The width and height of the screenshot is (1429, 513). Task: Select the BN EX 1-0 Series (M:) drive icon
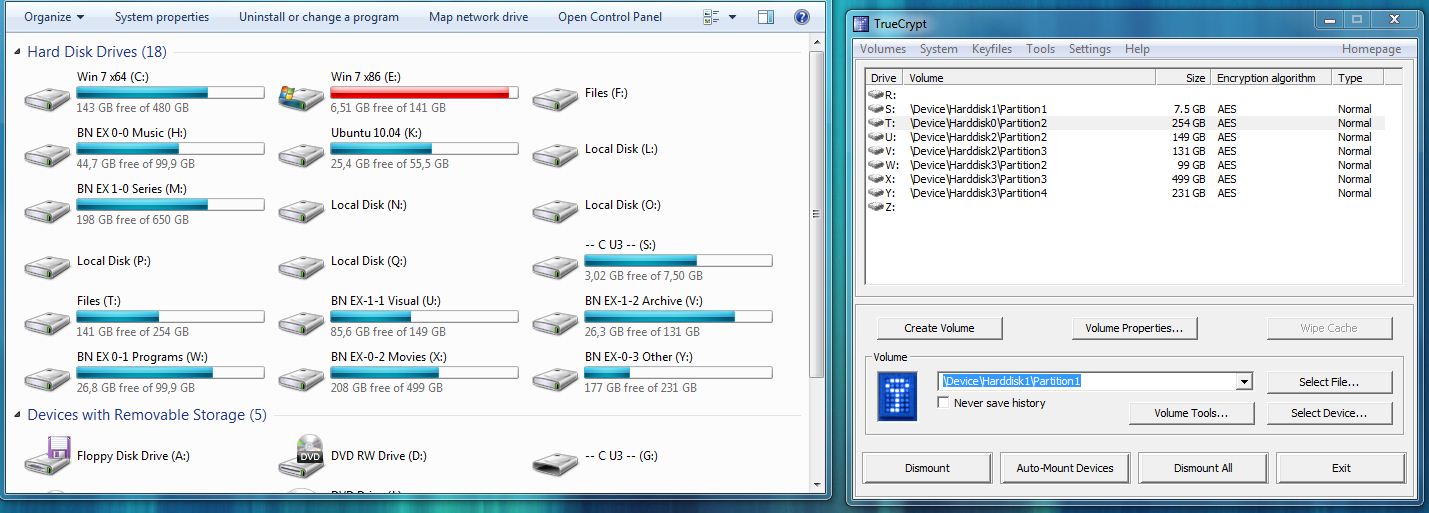point(46,210)
